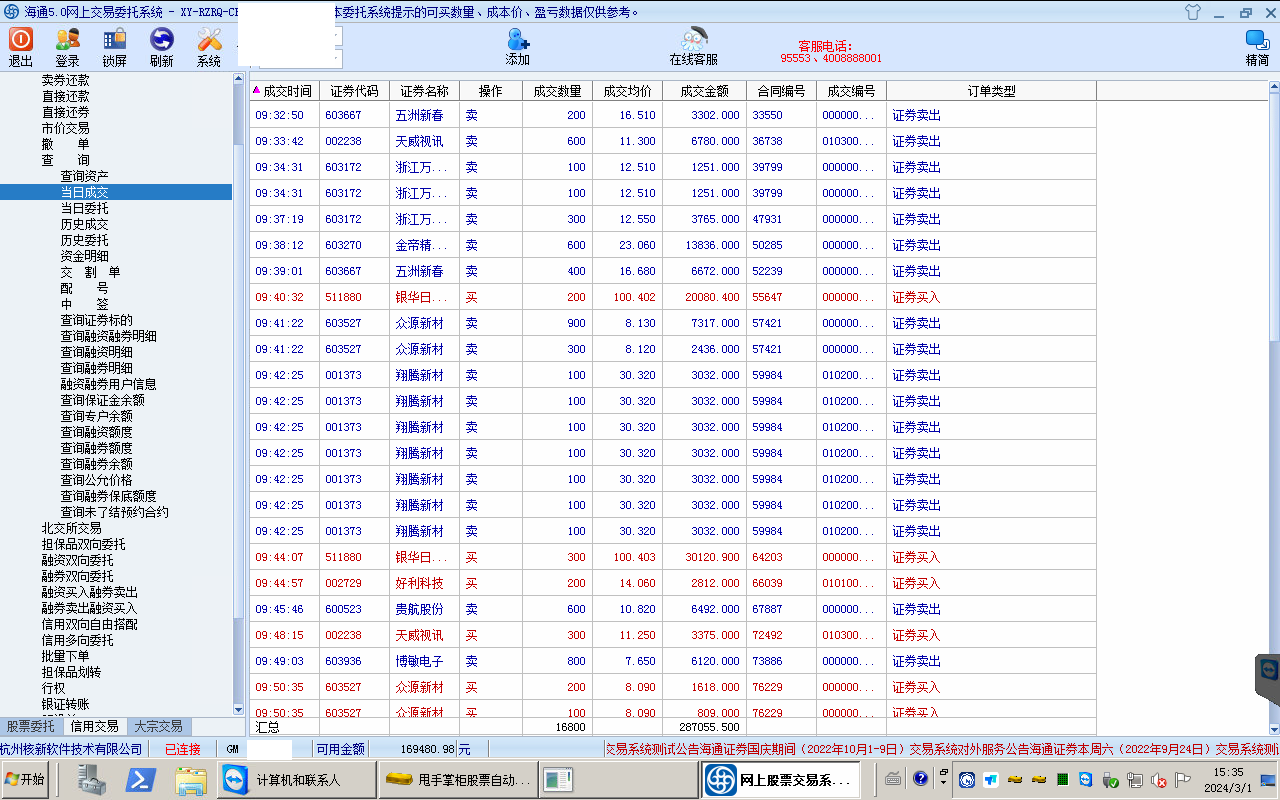The image size is (1280, 800).
Task: Sort by the 成交时间 column header
Action: point(286,91)
